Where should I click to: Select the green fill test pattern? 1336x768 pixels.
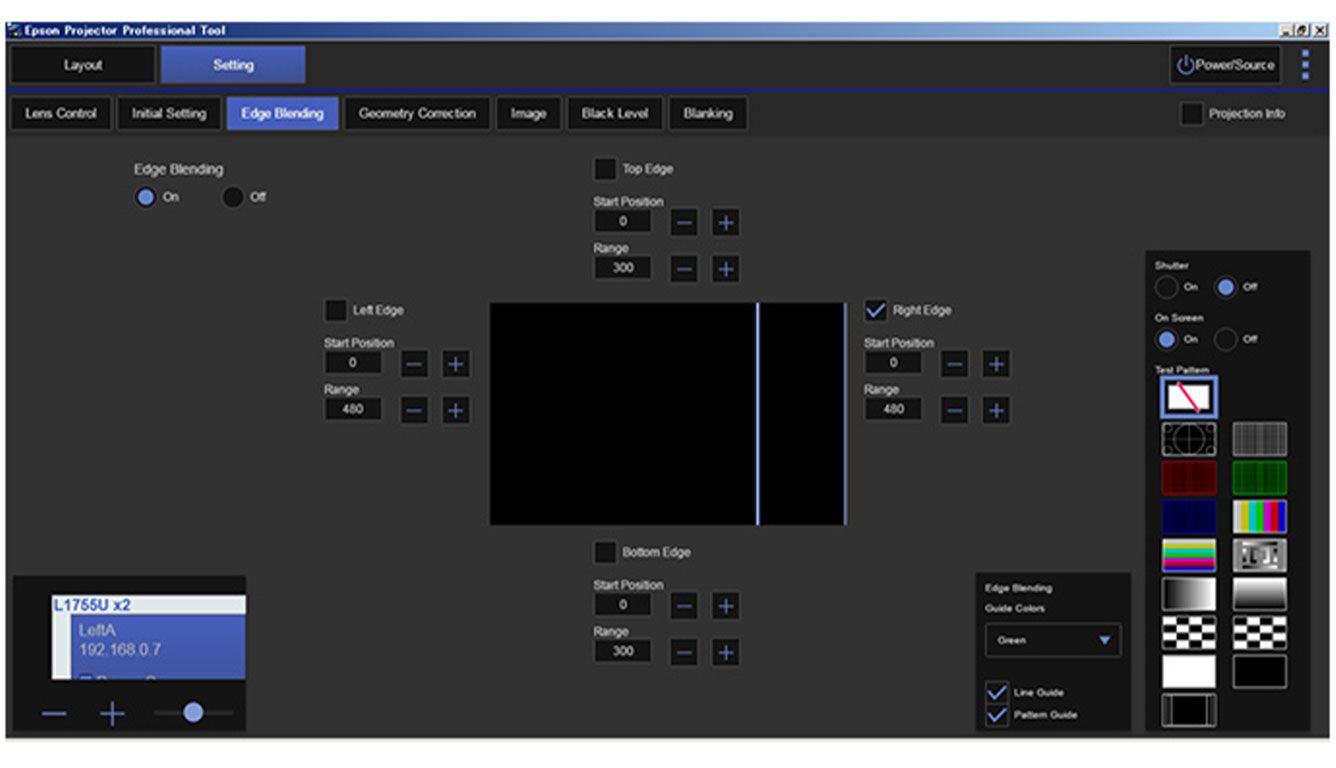[1261, 478]
